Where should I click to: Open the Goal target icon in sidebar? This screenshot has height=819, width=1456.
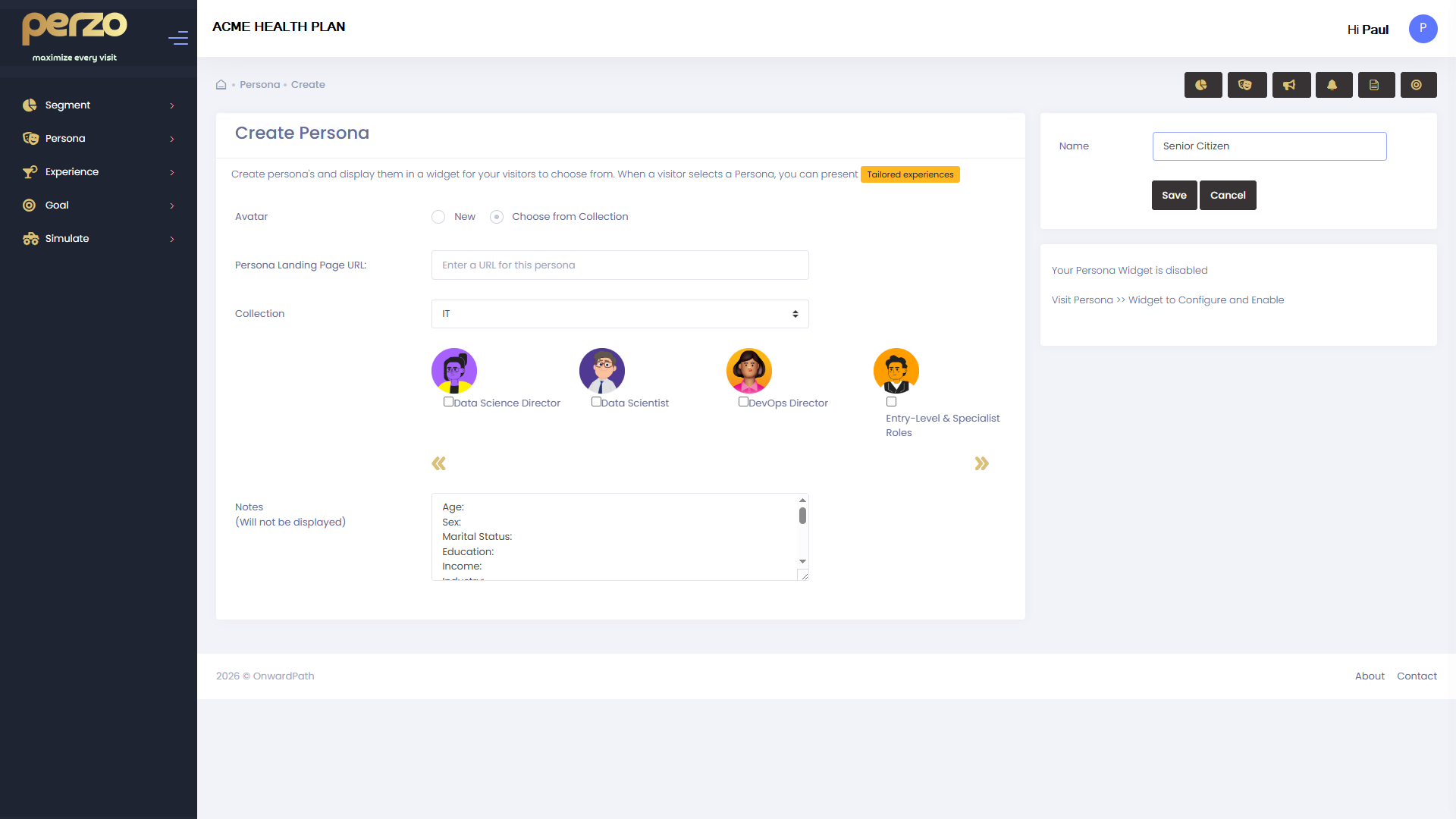[30, 205]
